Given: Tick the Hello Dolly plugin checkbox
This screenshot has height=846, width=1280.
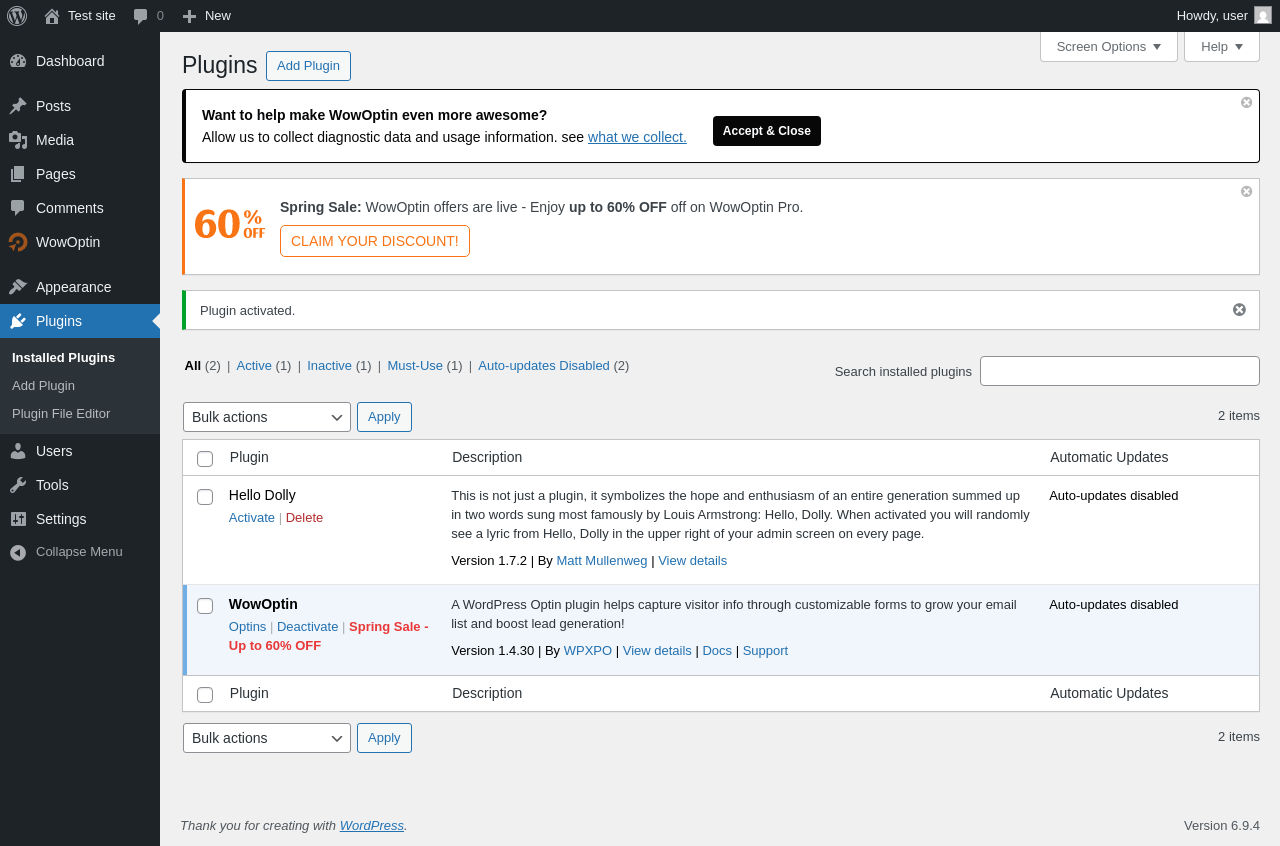Looking at the screenshot, I should pos(205,497).
